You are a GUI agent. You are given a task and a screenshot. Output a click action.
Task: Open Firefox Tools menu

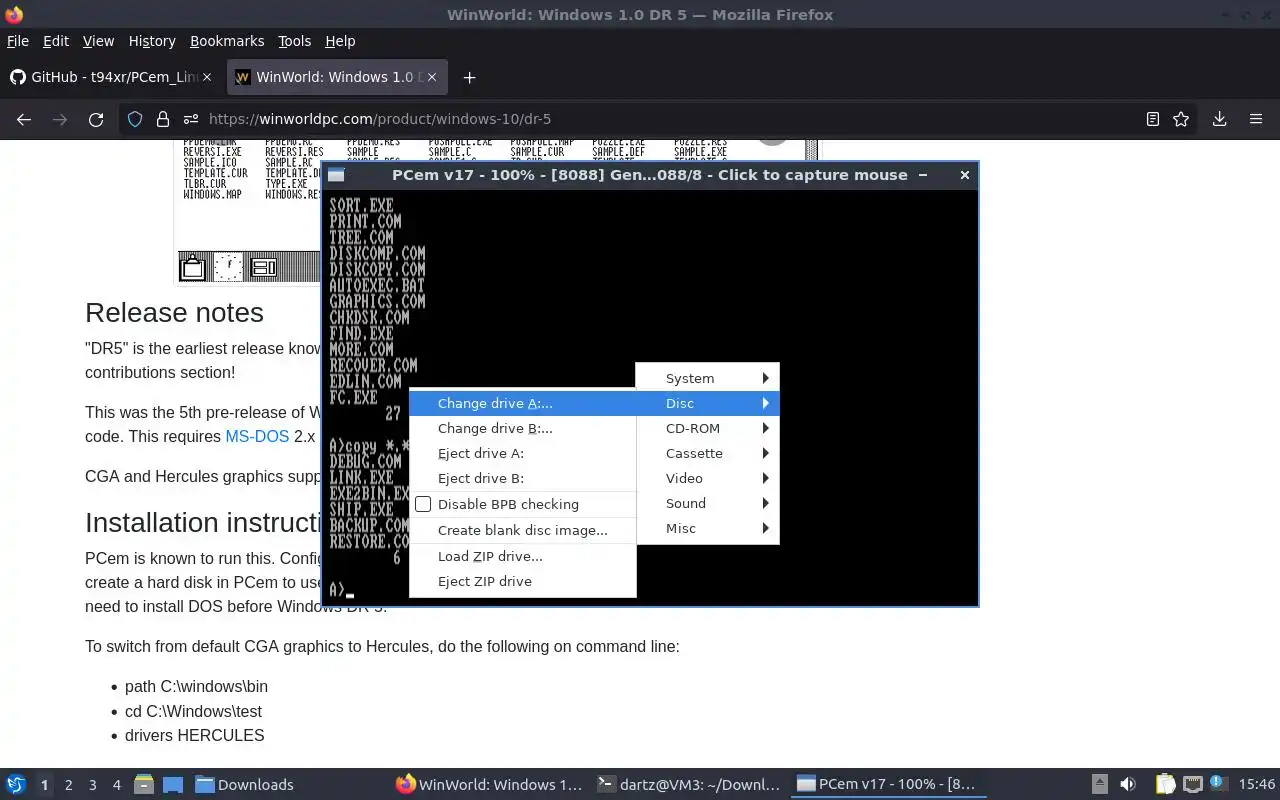click(x=294, y=41)
